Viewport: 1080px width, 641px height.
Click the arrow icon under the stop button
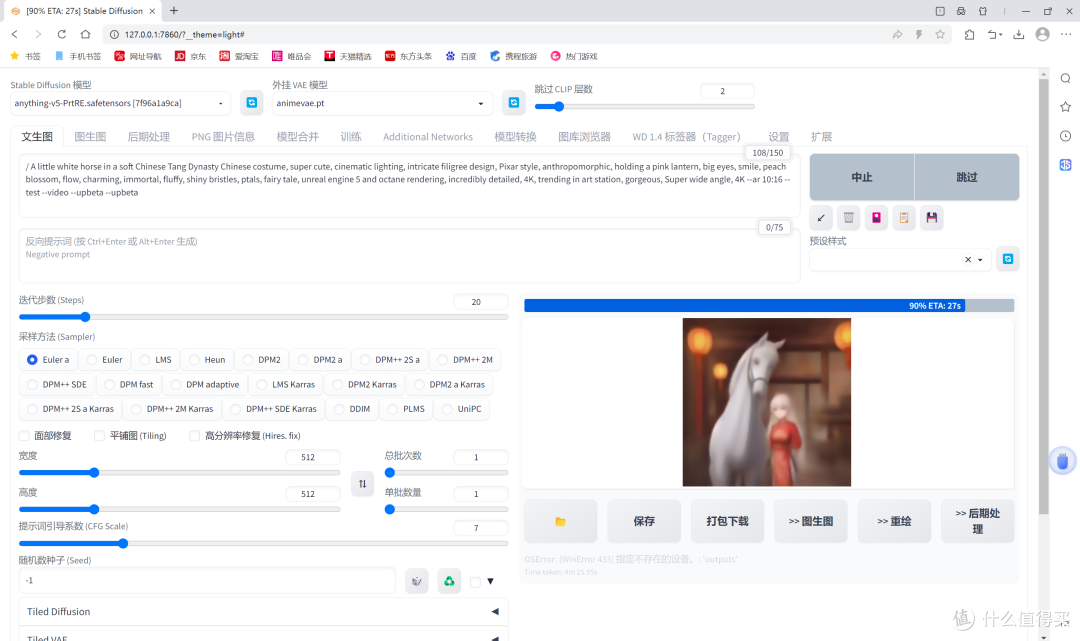click(x=820, y=218)
